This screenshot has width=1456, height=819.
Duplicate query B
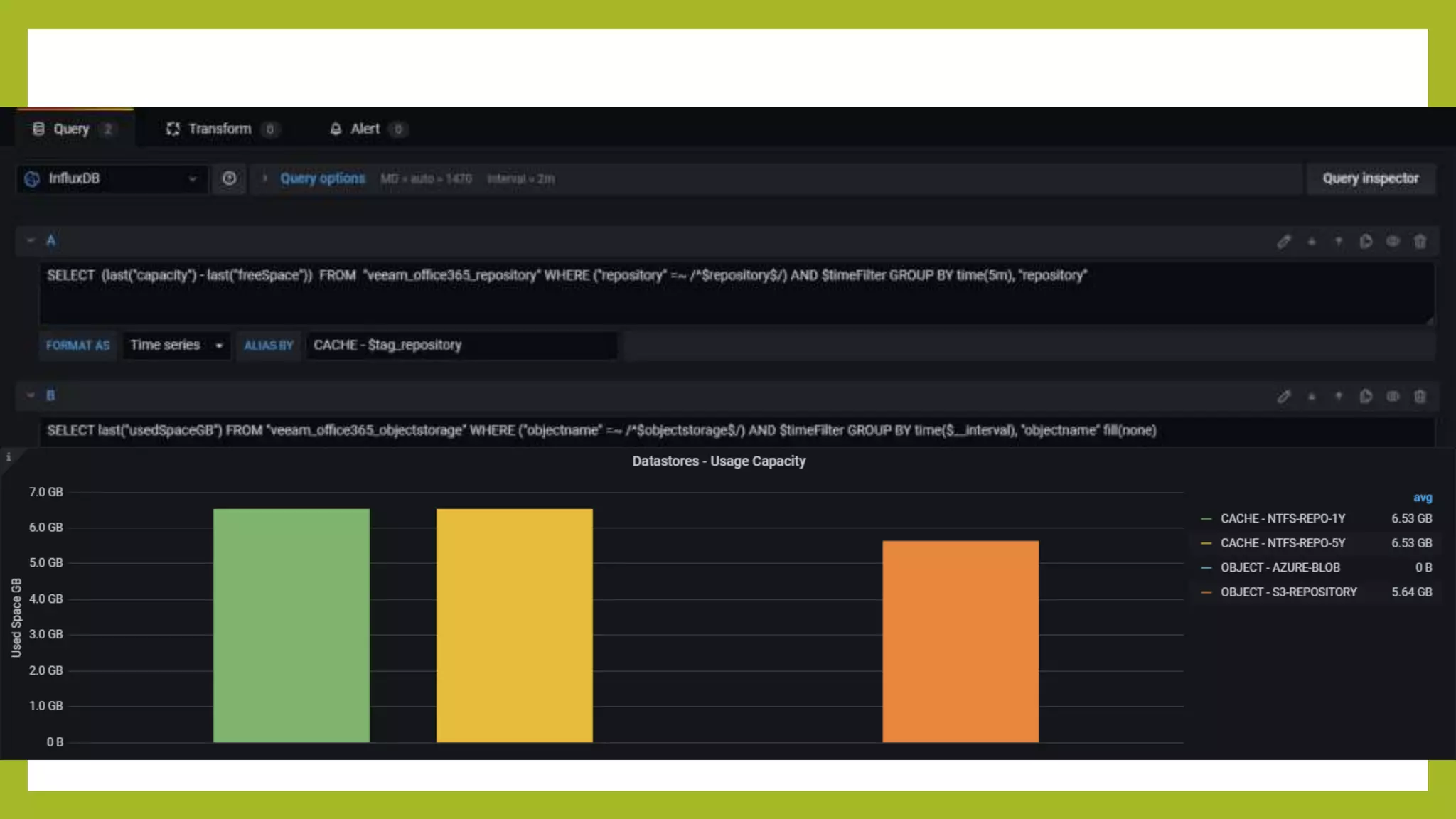(x=1366, y=397)
